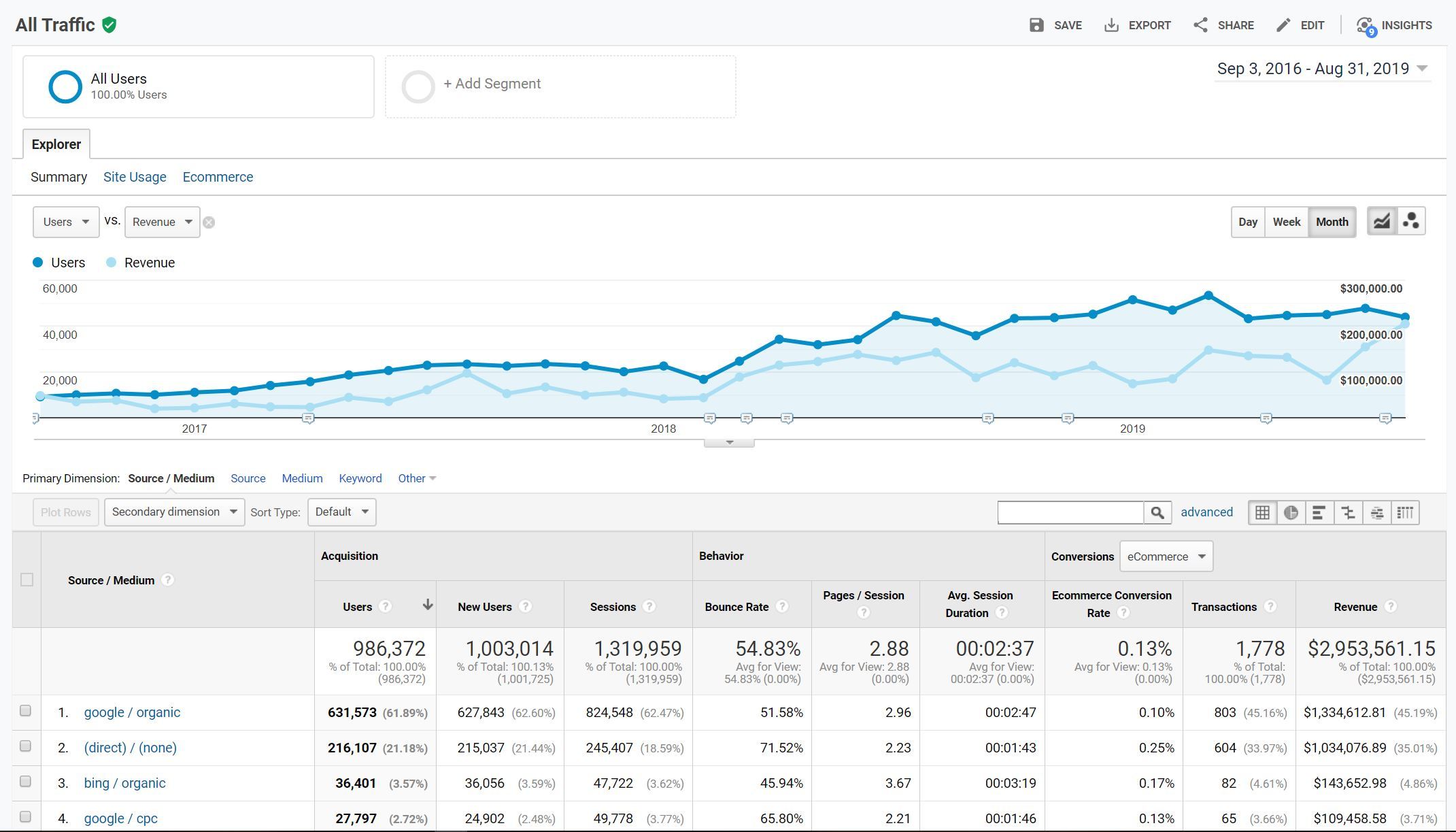Viewport: 1456px width, 832px height.
Task: Click the Plot Rows button
Action: [x=66, y=512]
